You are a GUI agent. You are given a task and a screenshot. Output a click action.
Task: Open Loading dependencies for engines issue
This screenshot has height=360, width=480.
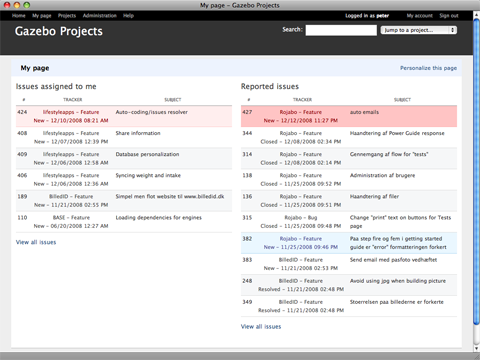(158, 218)
